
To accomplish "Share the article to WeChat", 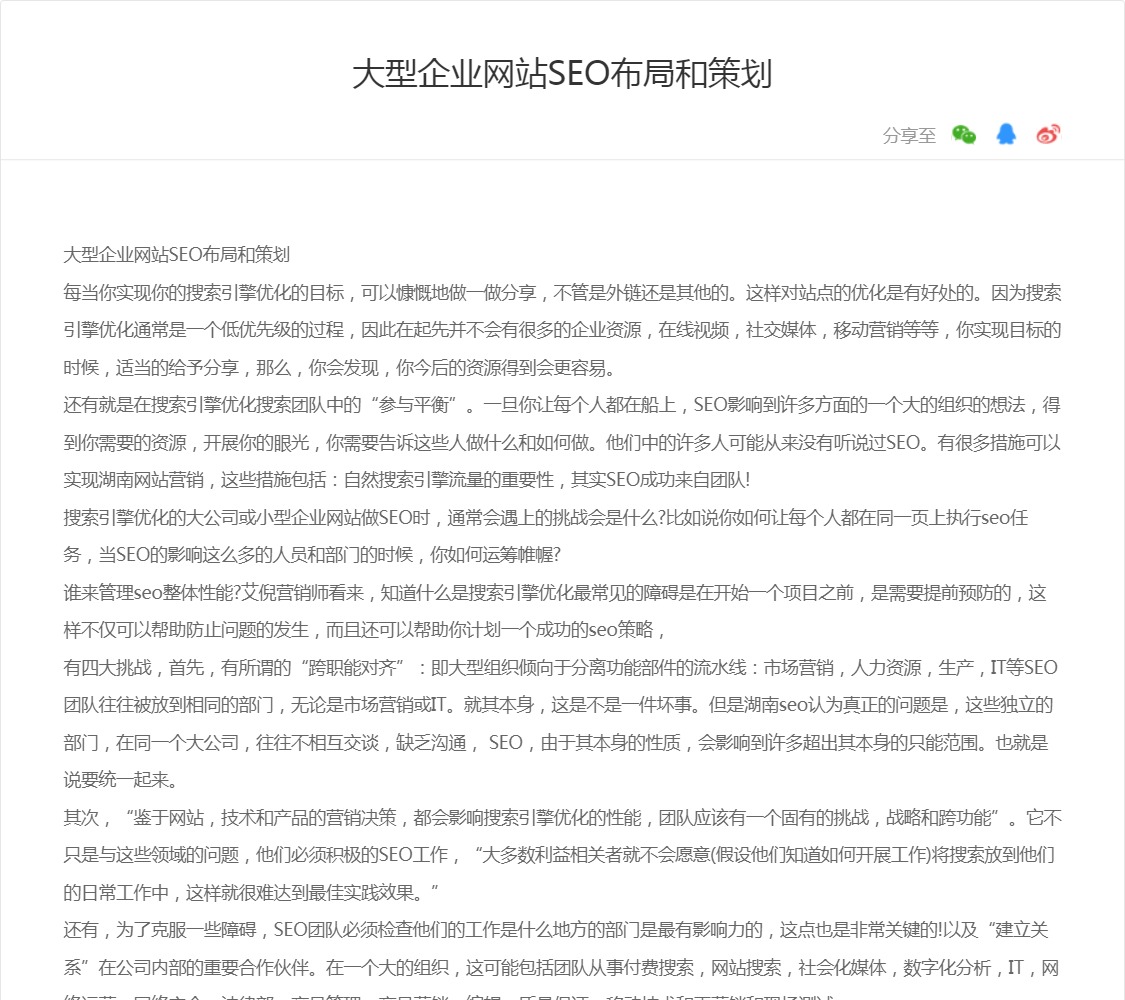I will click(x=964, y=134).
